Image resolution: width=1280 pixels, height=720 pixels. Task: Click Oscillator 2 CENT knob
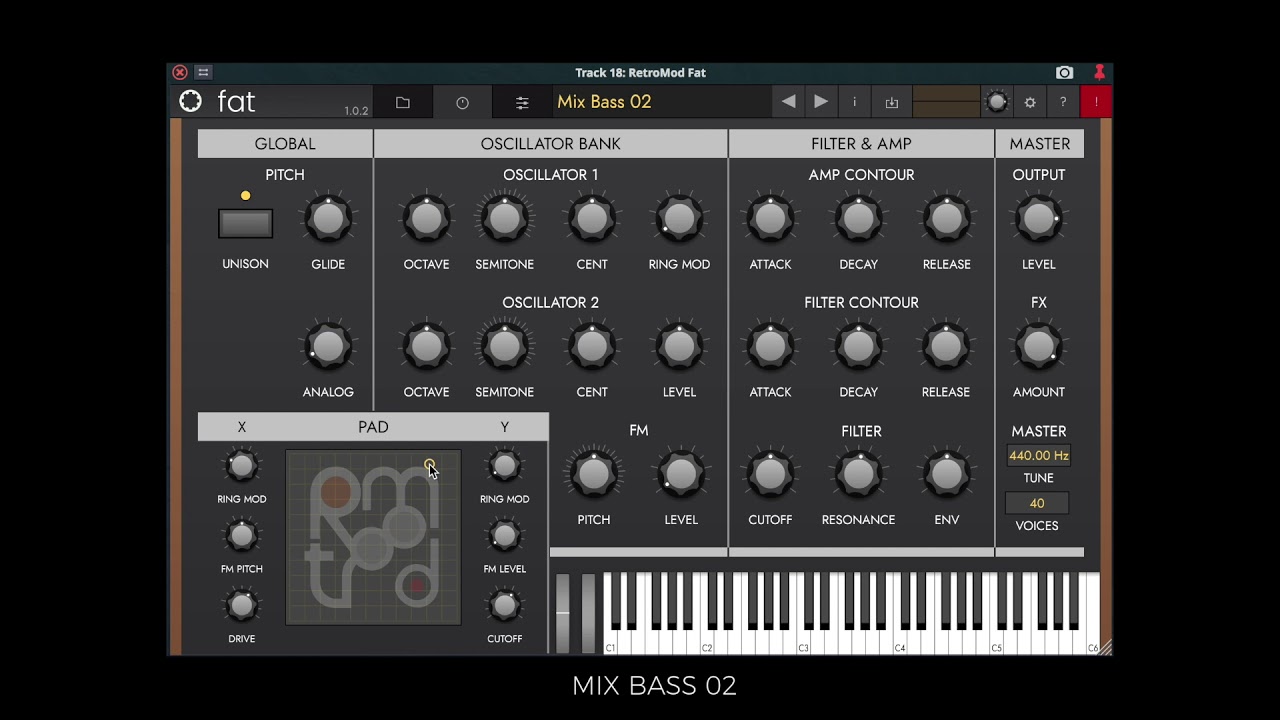coord(592,346)
